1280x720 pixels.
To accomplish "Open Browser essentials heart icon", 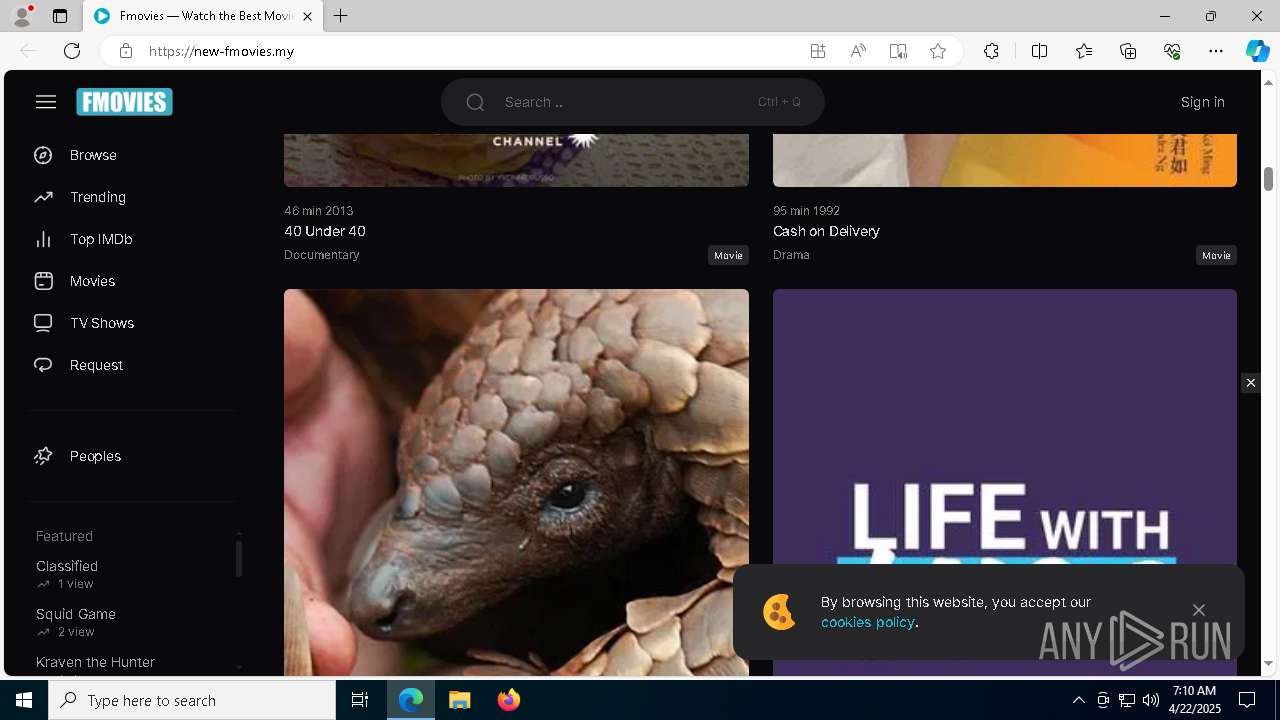I will (x=1172, y=51).
